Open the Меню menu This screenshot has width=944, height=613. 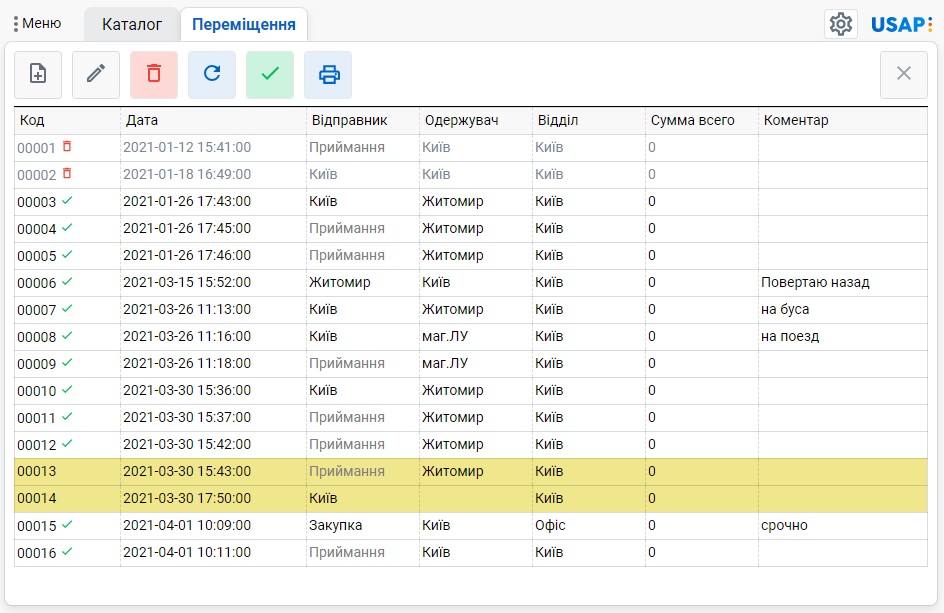point(37,23)
